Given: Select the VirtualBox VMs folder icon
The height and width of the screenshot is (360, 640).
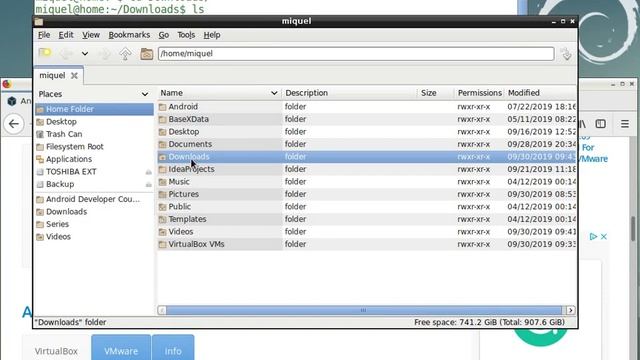Looking at the screenshot, I should [162, 244].
